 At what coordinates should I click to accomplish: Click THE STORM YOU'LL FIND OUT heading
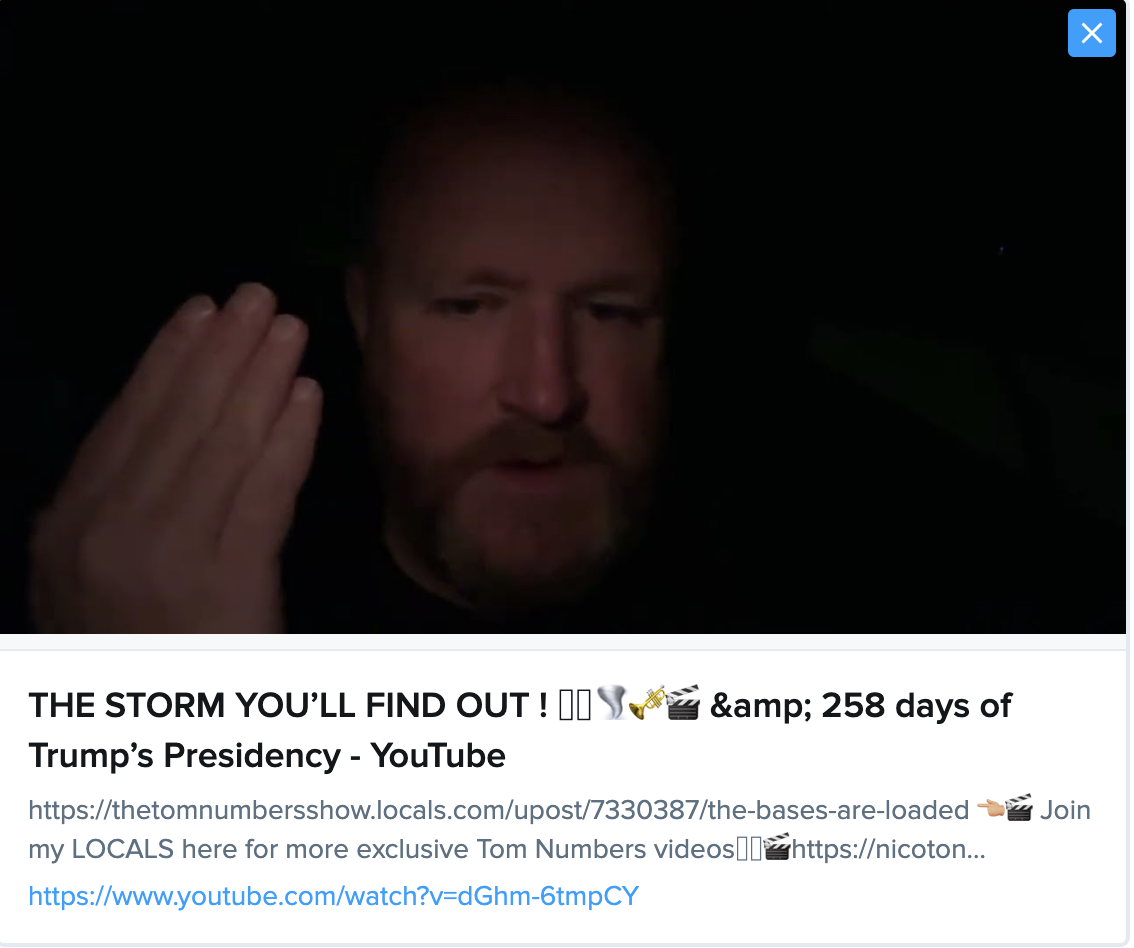point(288,706)
